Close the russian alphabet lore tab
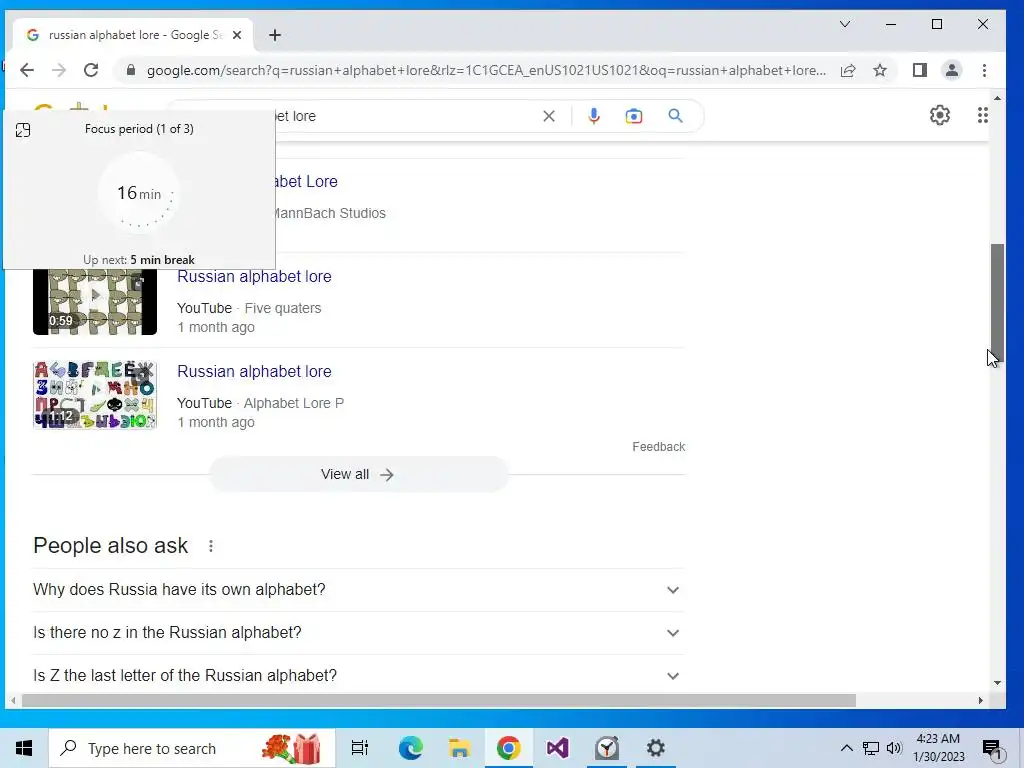The height and width of the screenshot is (768, 1024). [x=237, y=35]
